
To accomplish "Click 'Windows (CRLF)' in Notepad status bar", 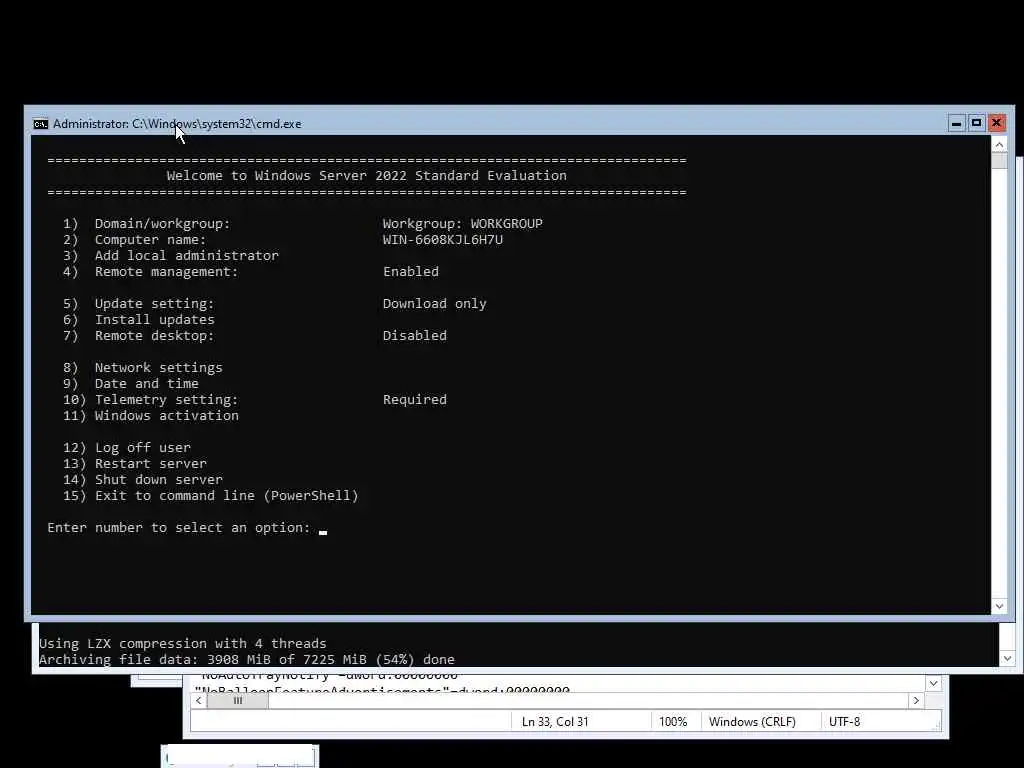I will click(752, 722).
